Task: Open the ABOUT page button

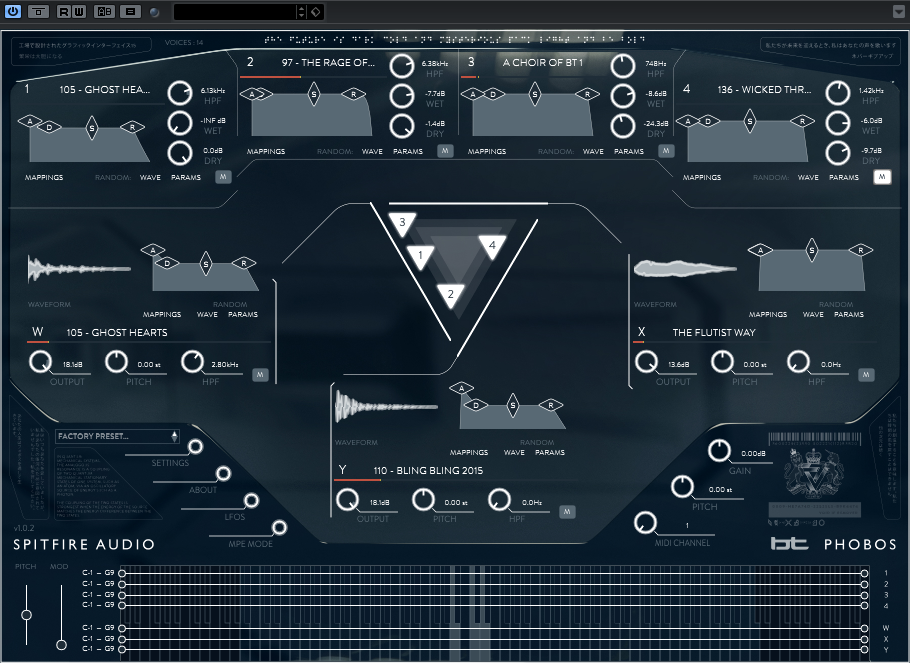Action: pos(223,474)
